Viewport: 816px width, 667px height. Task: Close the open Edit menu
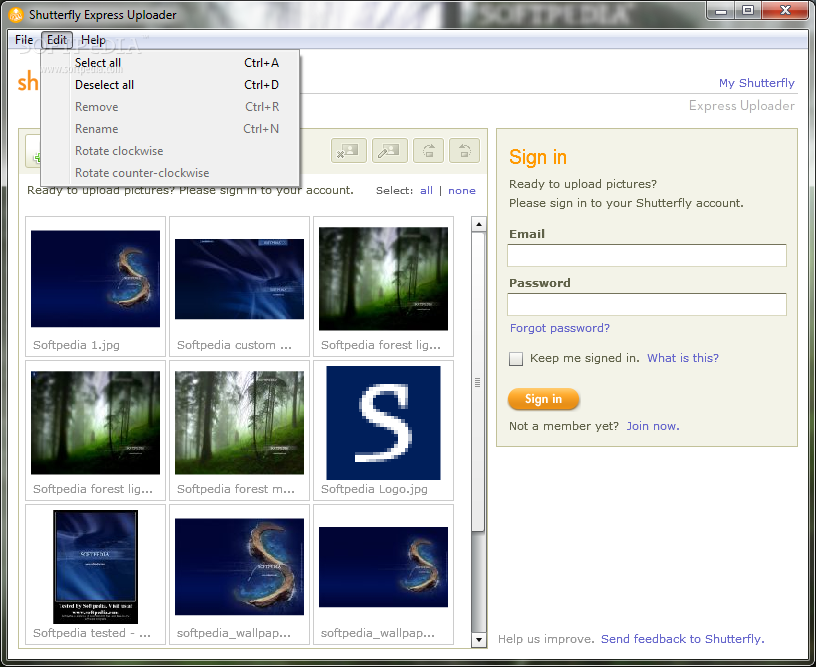pos(57,40)
